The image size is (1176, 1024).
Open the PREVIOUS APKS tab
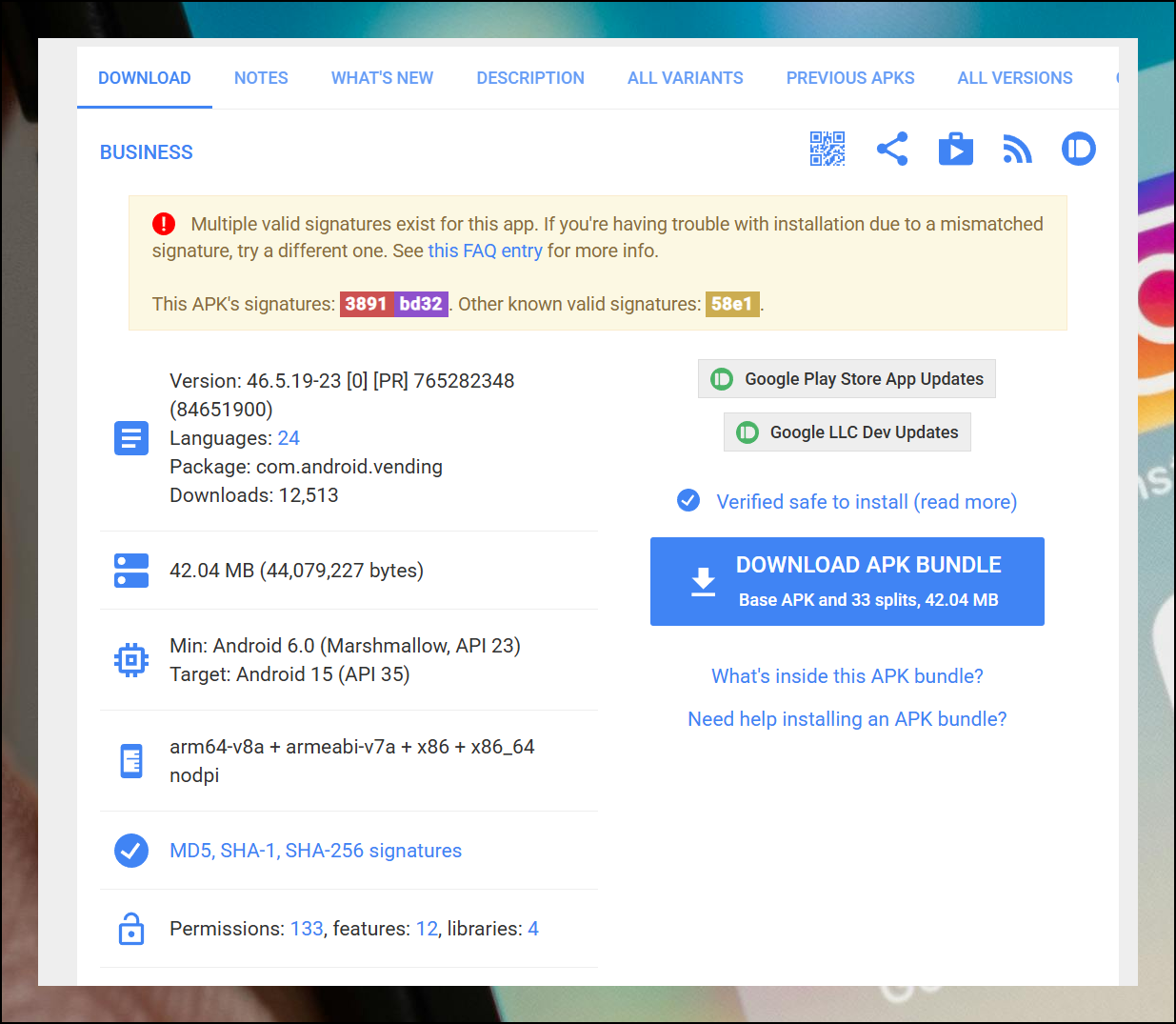[x=850, y=78]
